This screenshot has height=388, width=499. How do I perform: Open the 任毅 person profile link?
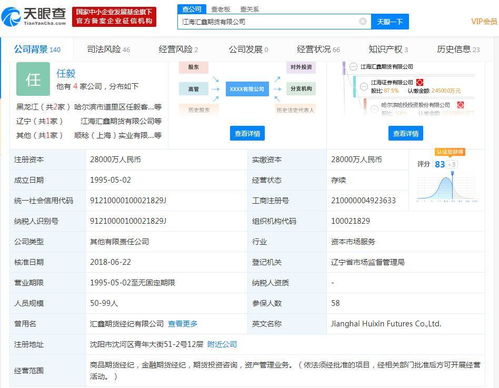point(66,73)
